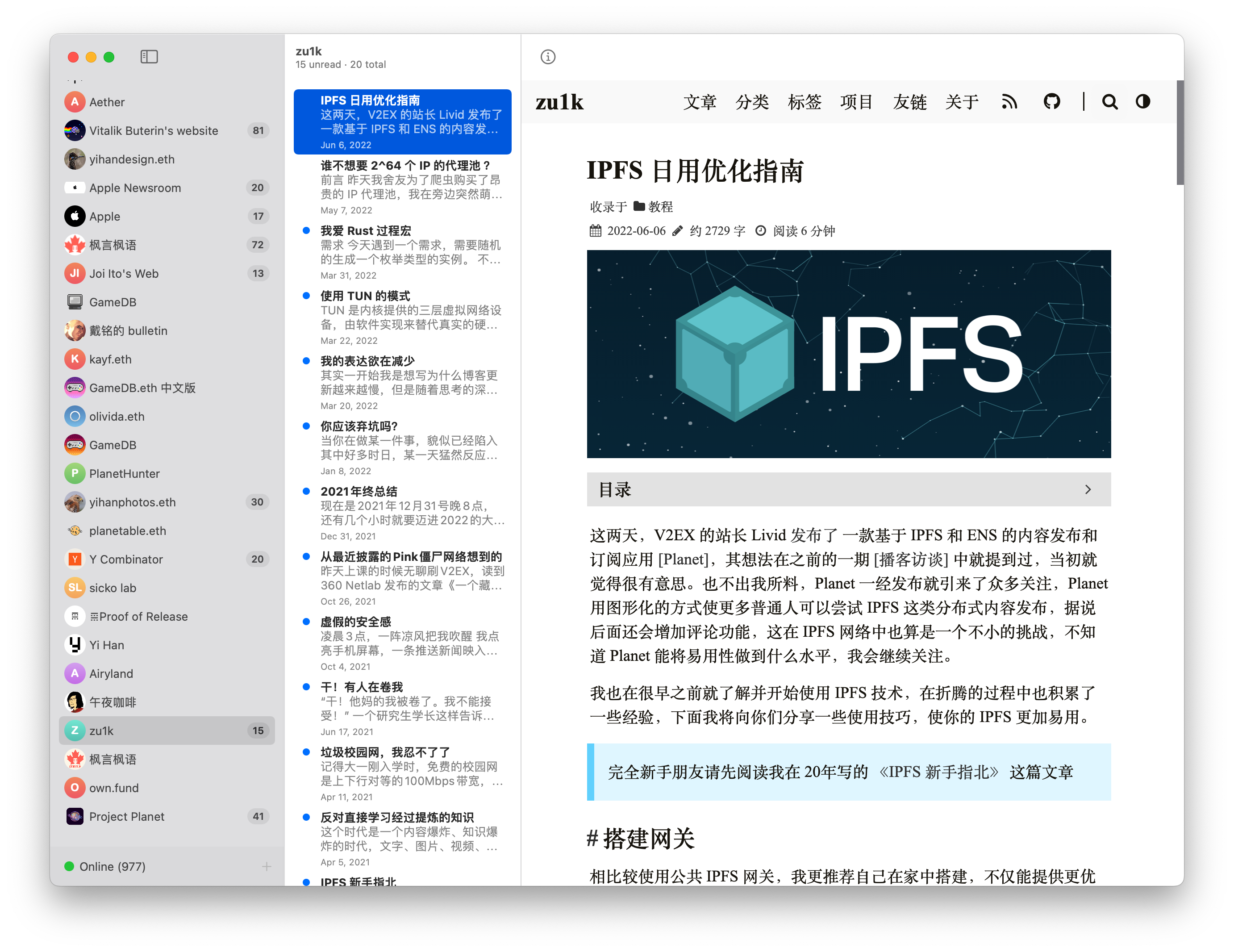
Task: Select Vitalik Buterin's website in sidebar
Action: coord(154,130)
